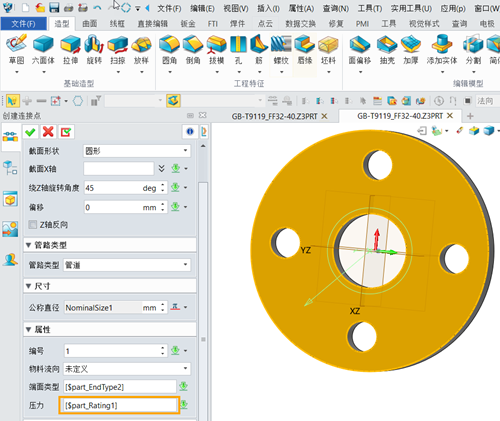Cancel using the red X button
Viewport: 500px width, 421px height.
[x=48, y=132]
